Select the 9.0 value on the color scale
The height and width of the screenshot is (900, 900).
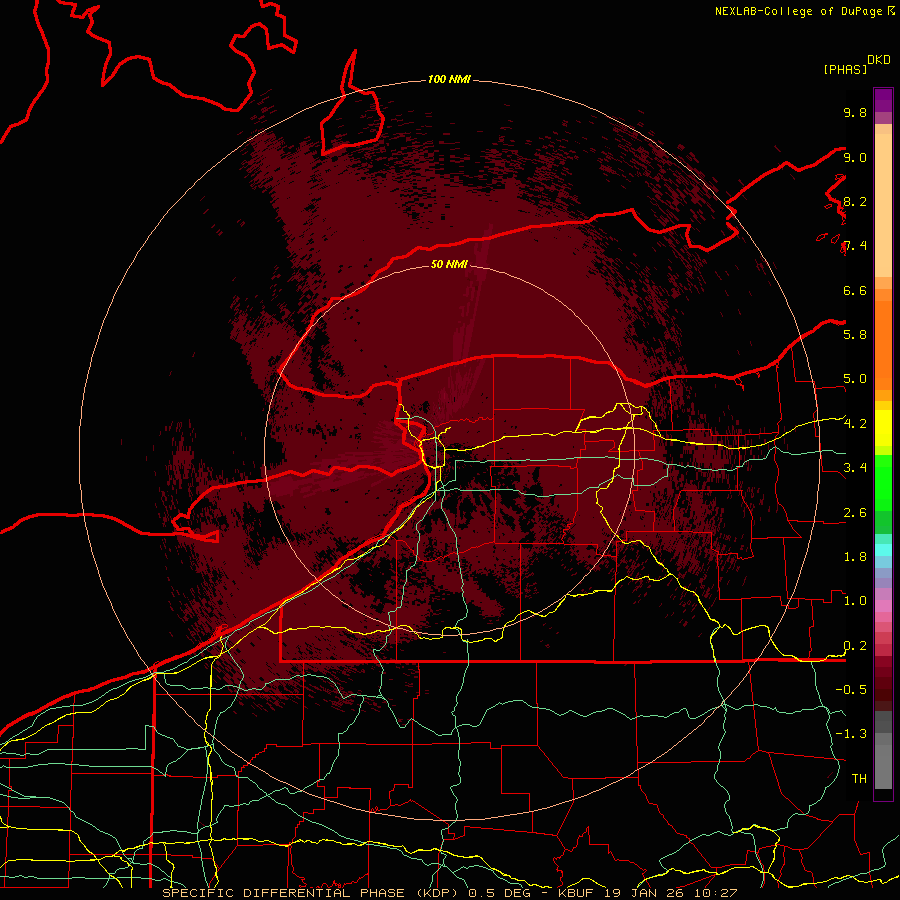click(x=855, y=157)
